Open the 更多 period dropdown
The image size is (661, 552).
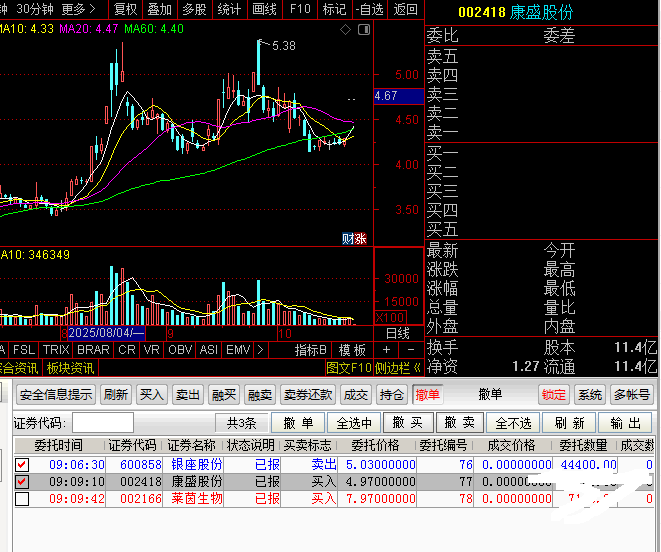78,9
